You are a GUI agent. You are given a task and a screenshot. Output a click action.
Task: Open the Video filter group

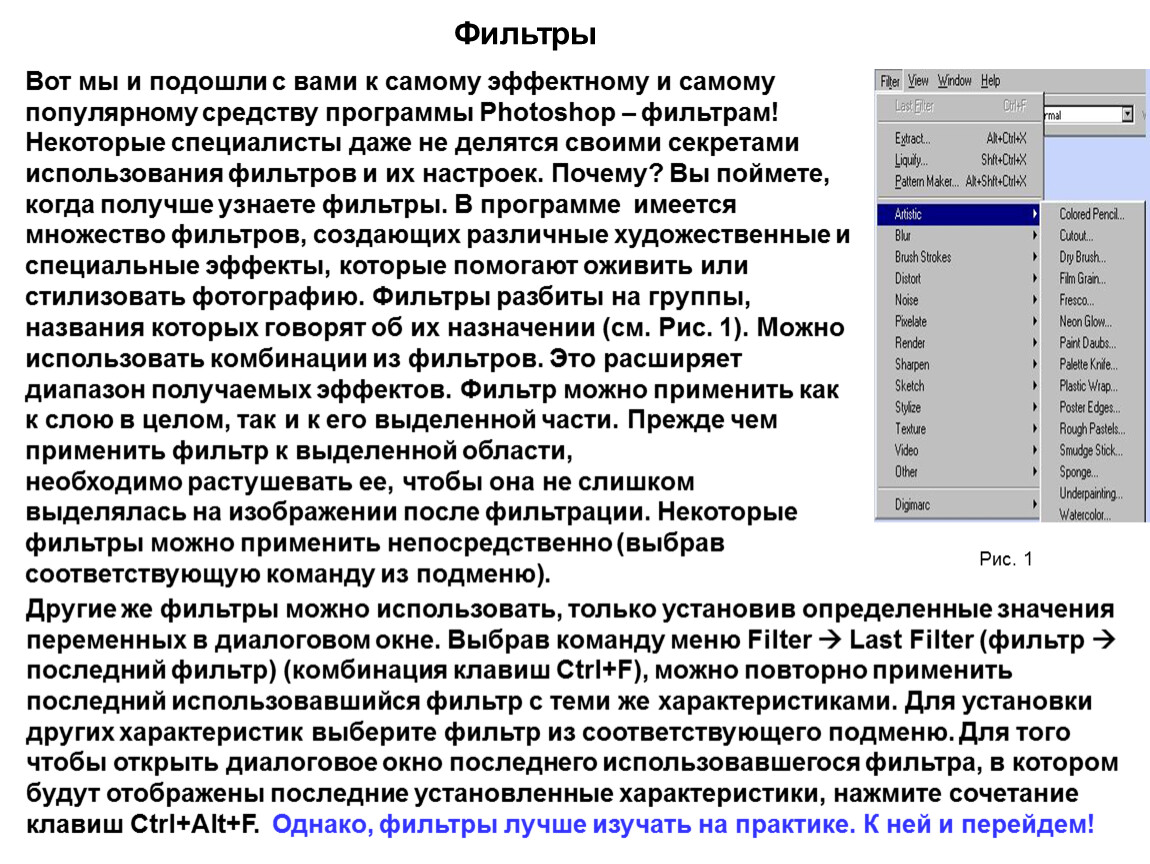(959, 450)
